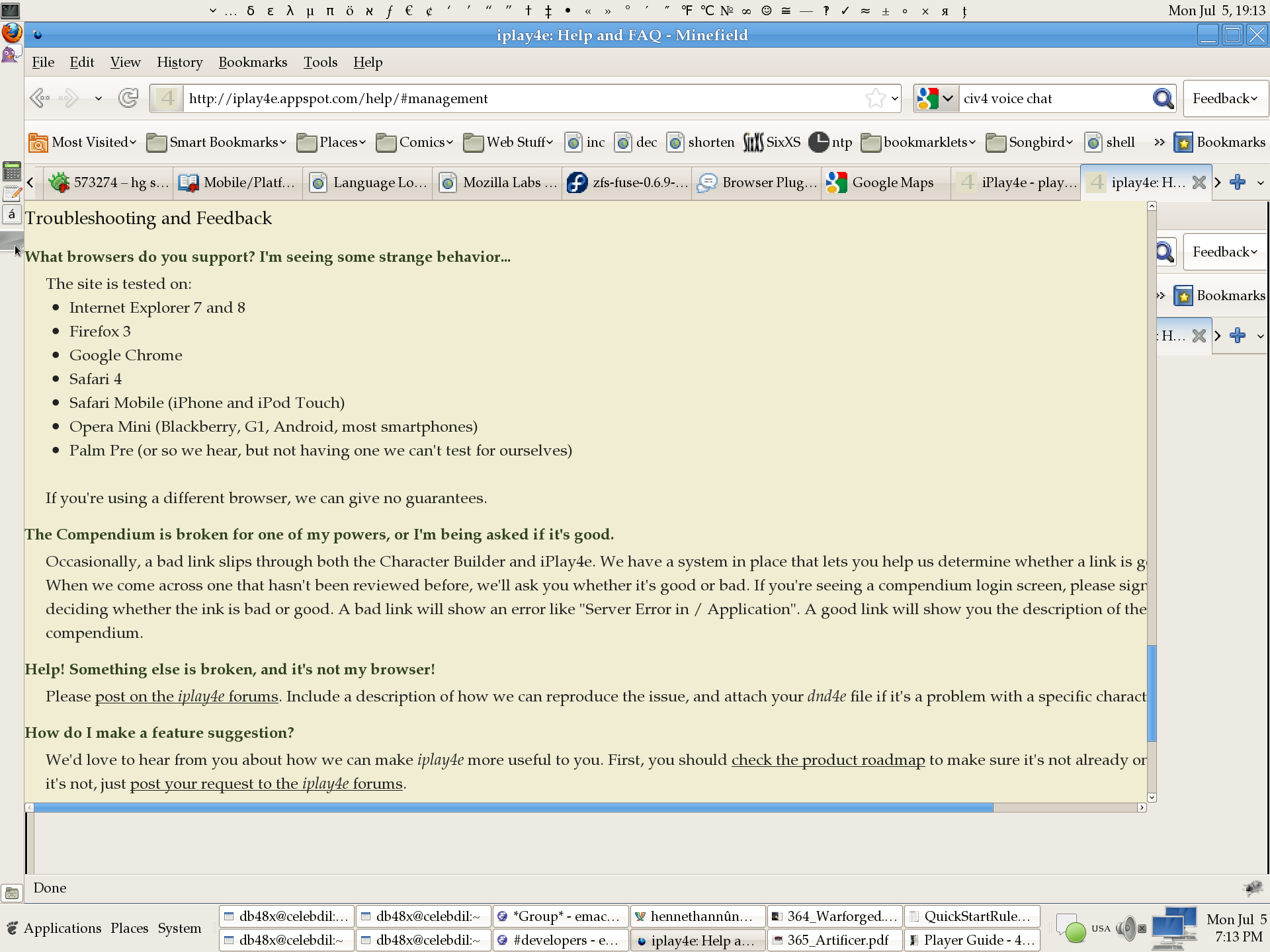Switch to the 364_Warforged taskbar window
The width and height of the screenshot is (1270, 952).
pyautogui.click(x=835, y=916)
